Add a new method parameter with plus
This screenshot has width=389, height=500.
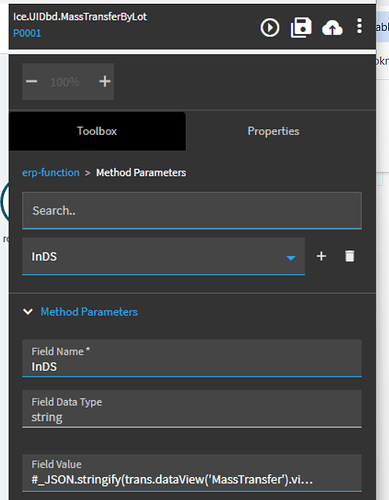[321, 256]
